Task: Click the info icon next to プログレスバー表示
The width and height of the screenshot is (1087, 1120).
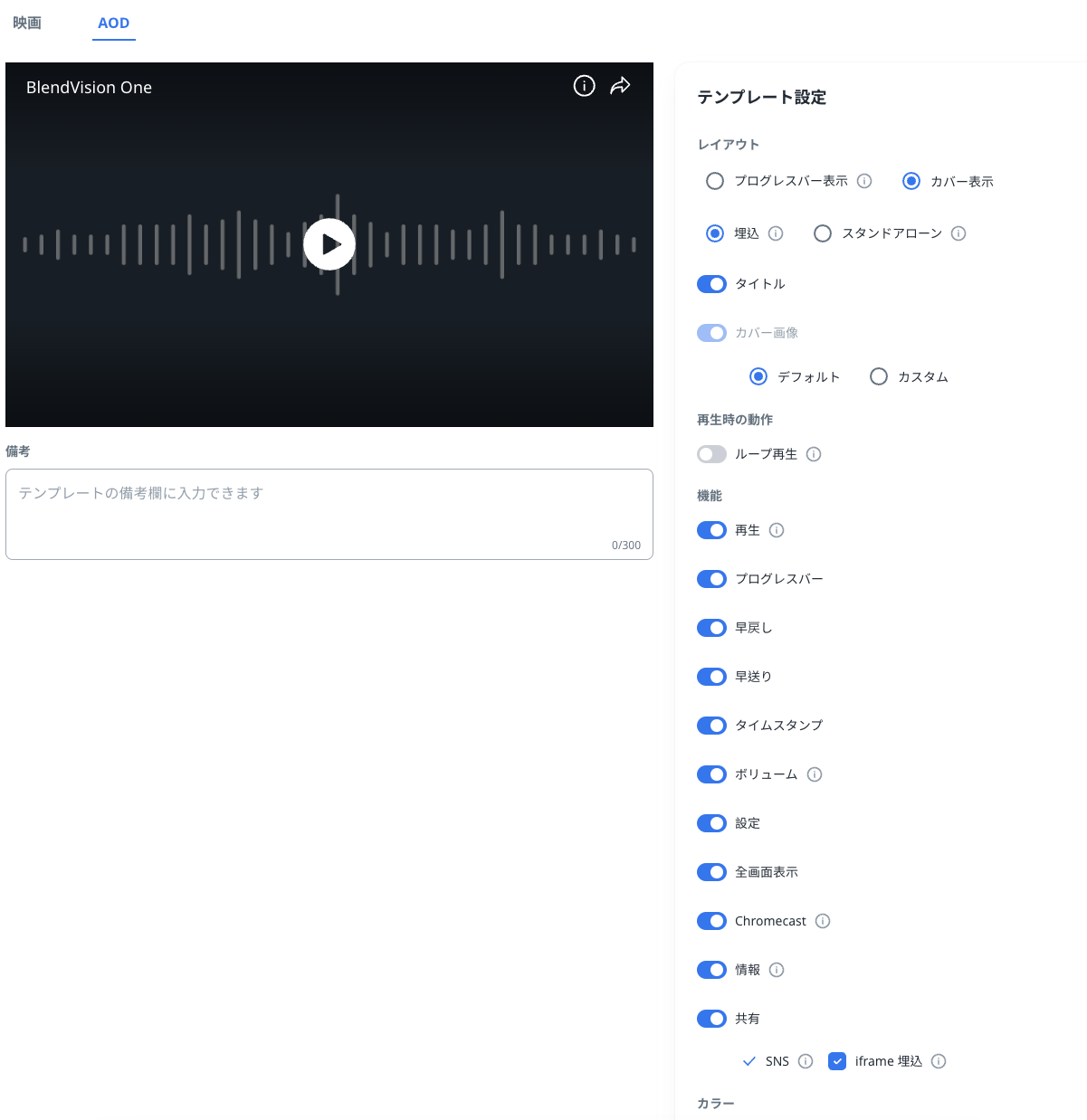Action: (864, 181)
